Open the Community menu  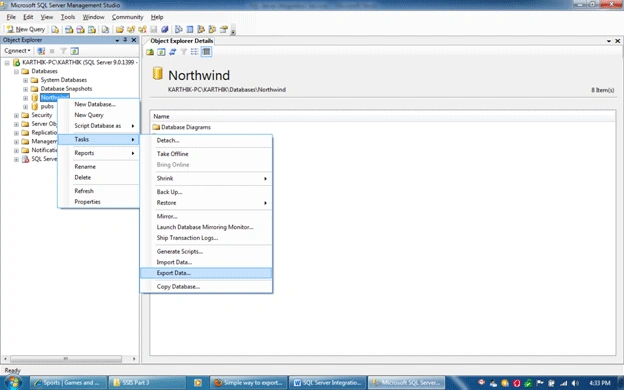[x=127, y=17]
